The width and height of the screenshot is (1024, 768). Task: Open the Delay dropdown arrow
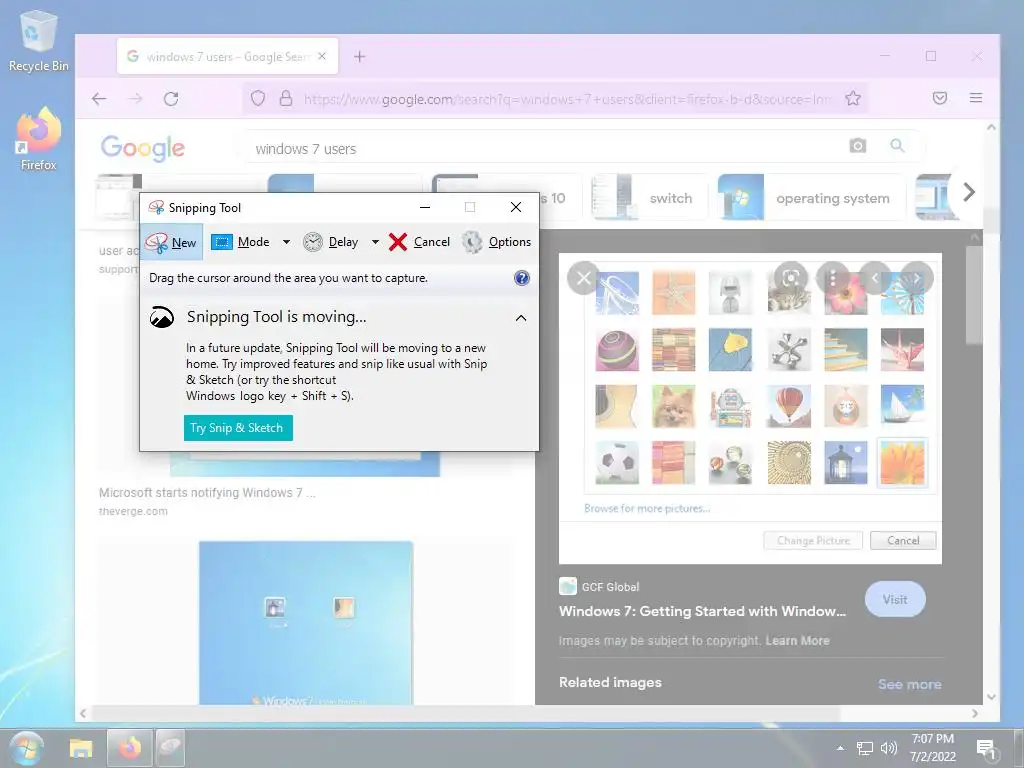click(375, 242)
